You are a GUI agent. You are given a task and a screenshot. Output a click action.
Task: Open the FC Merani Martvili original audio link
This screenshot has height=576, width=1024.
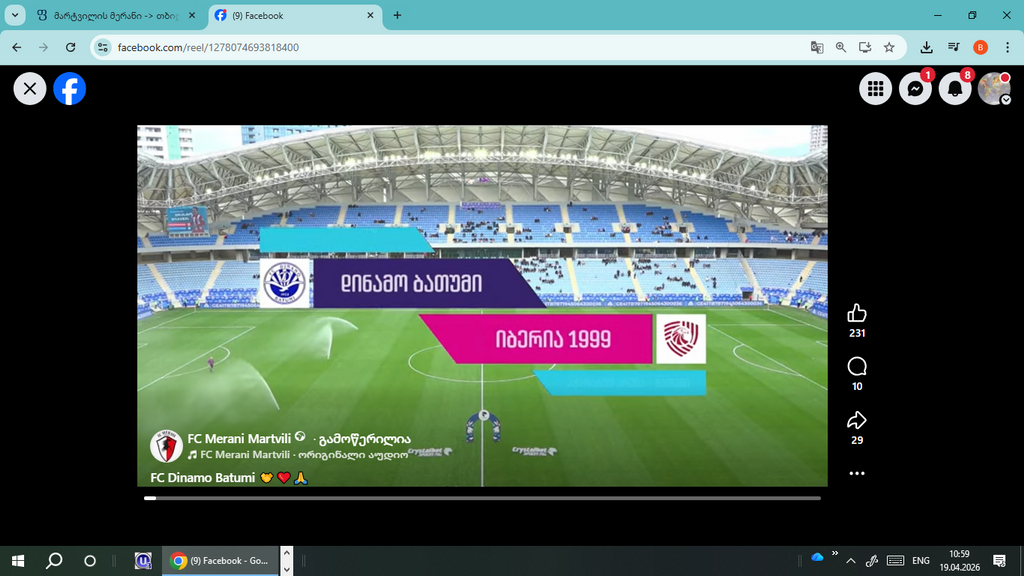click(x=304, y=455)
